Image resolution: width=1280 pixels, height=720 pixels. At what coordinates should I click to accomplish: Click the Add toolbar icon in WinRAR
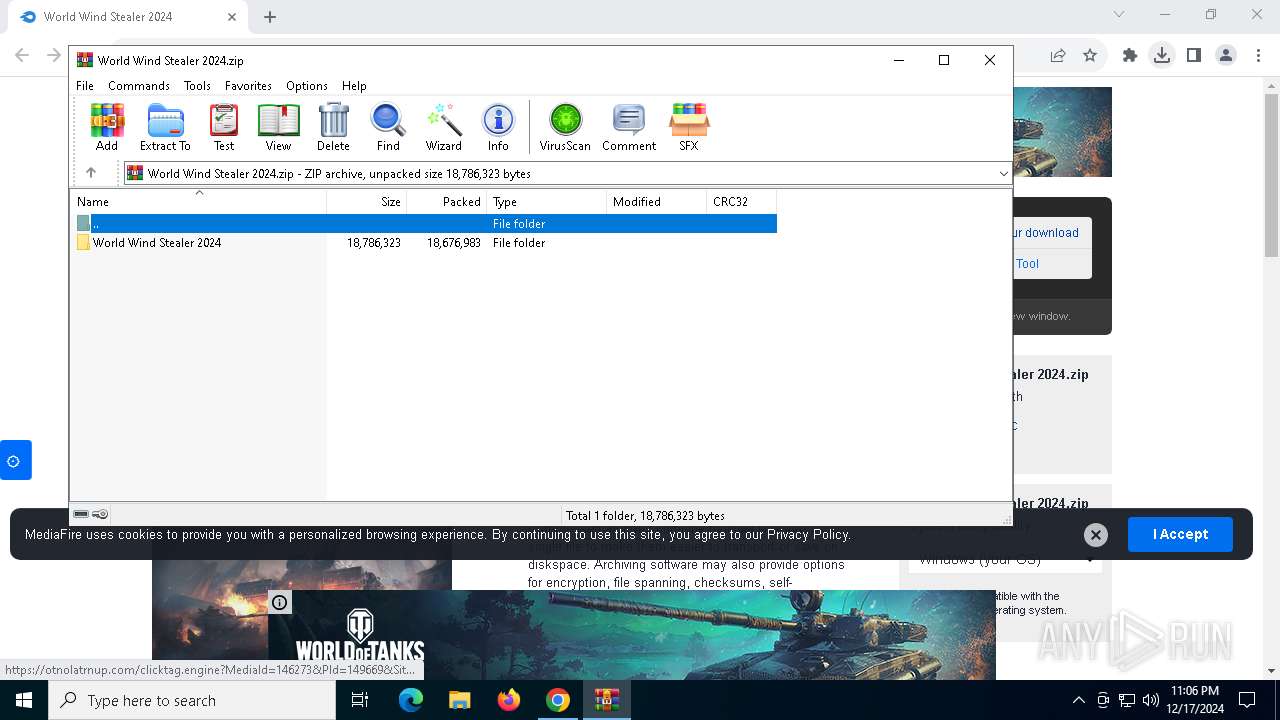(107, 127)
